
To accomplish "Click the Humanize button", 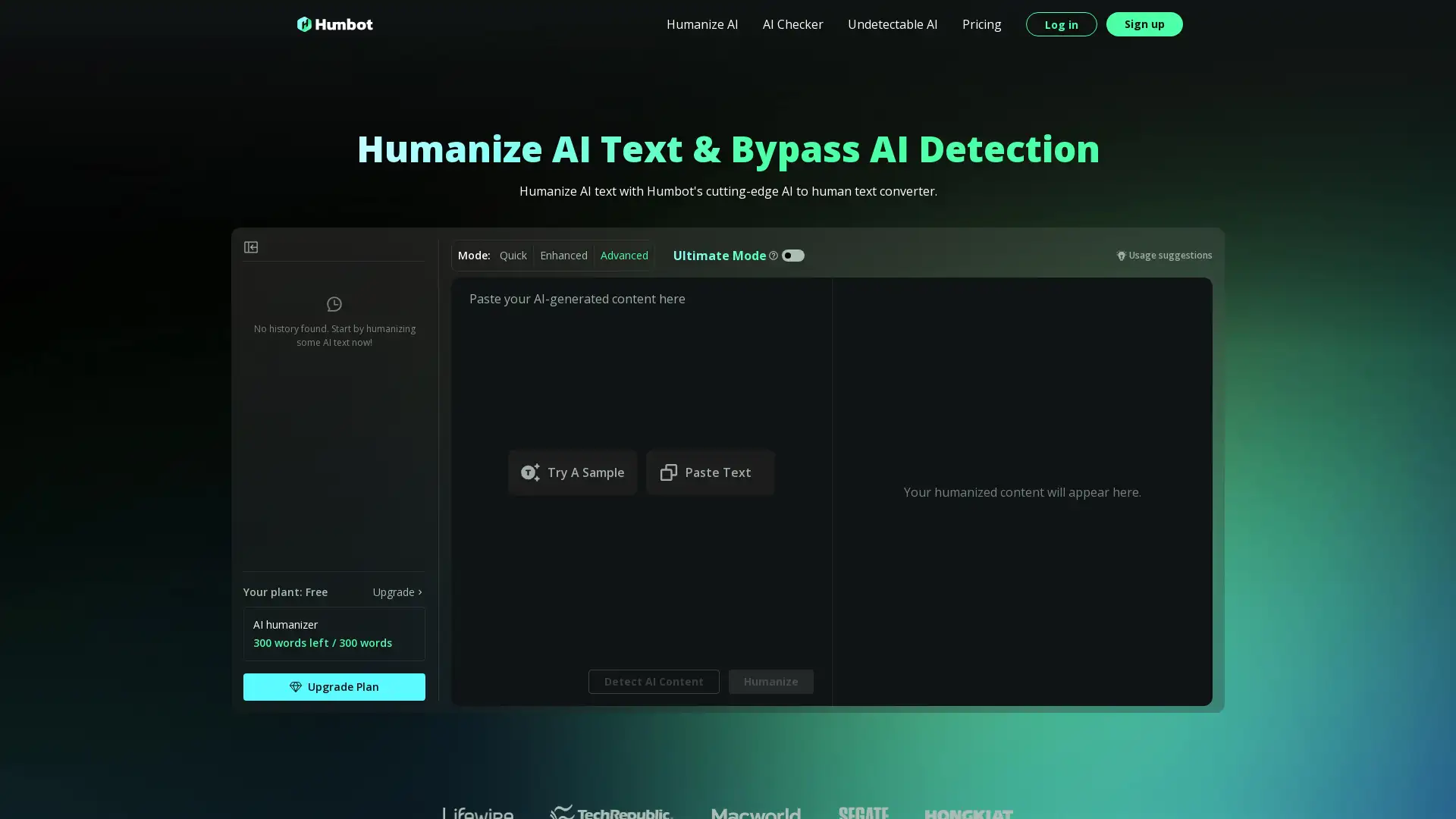I will click(x=770, y=681).
